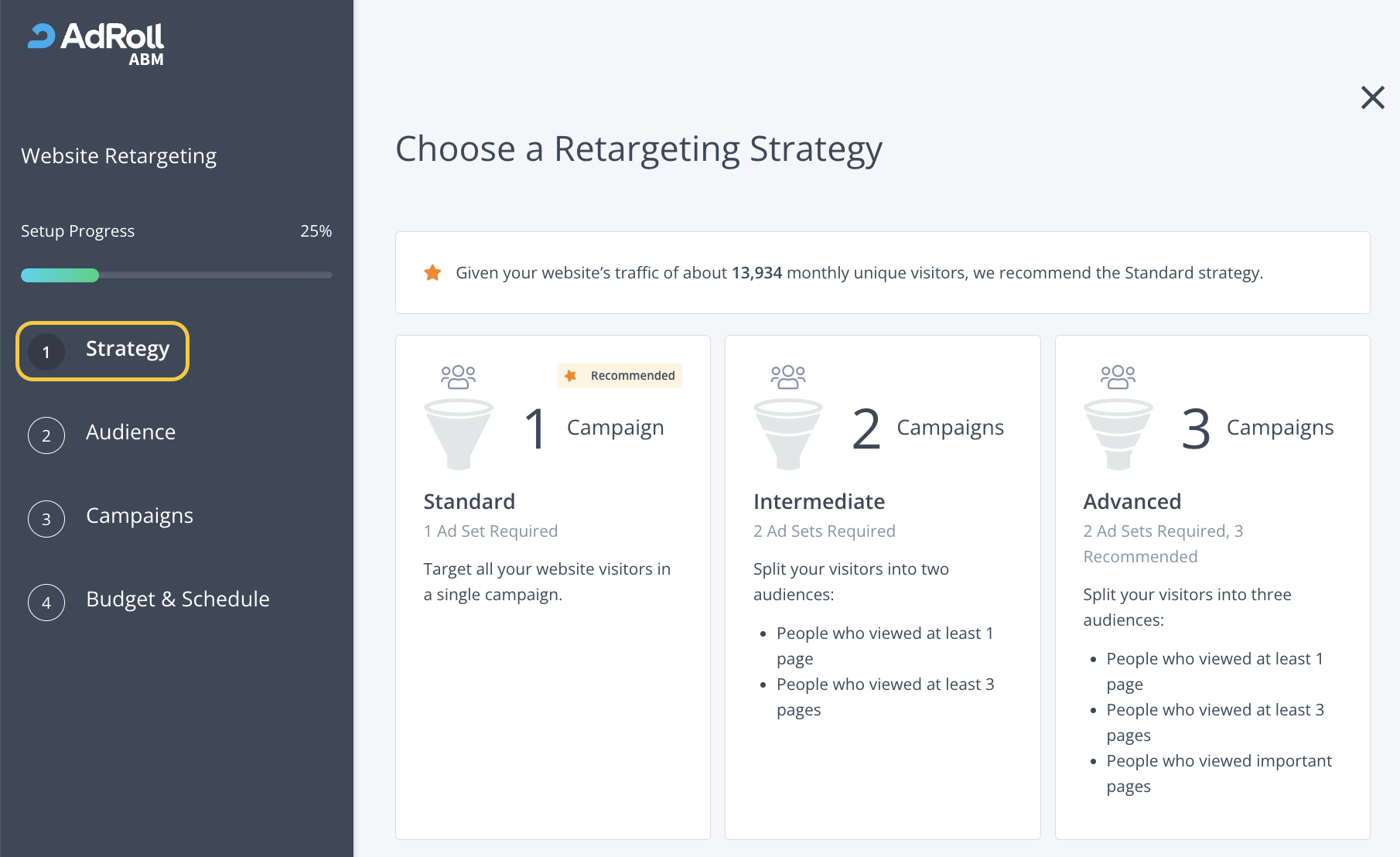Viewport: 1400px width, 857px height.
Task: Pick the Advanced strategy heading
Action: point(1132,502)
